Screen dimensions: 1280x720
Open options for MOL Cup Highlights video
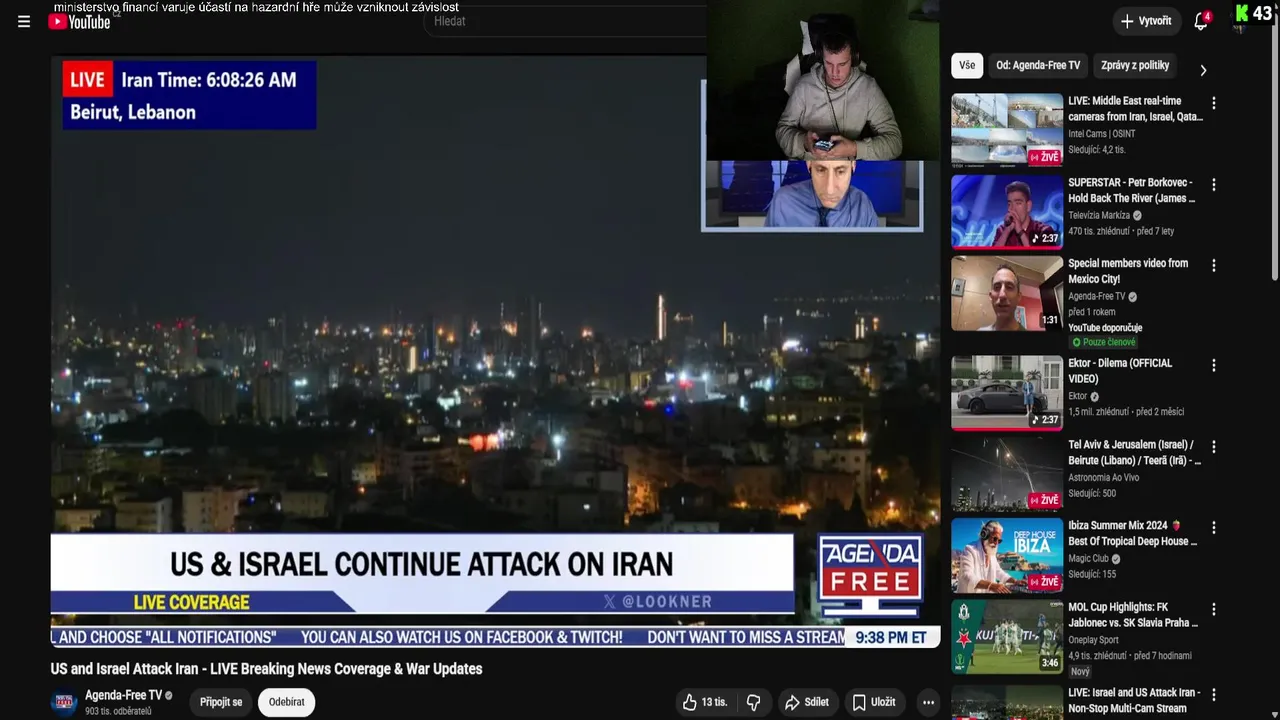tap(1214, 609)
